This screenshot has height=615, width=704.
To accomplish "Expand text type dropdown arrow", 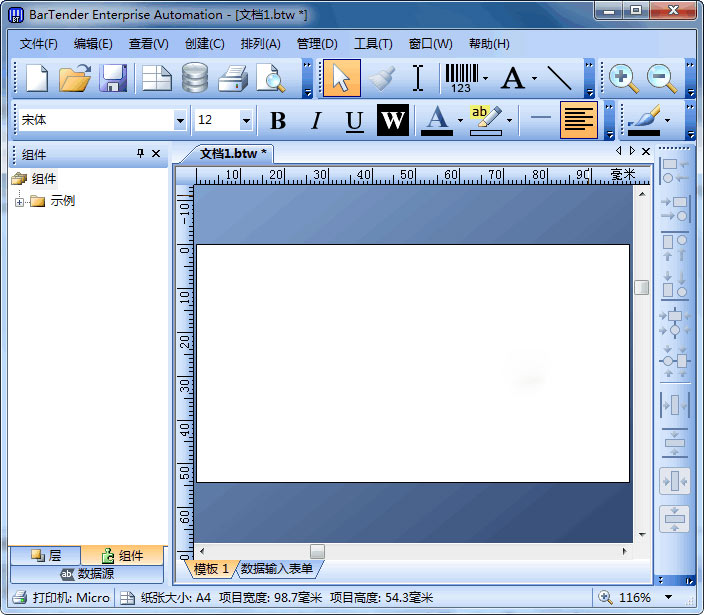I will click(534, 79).
